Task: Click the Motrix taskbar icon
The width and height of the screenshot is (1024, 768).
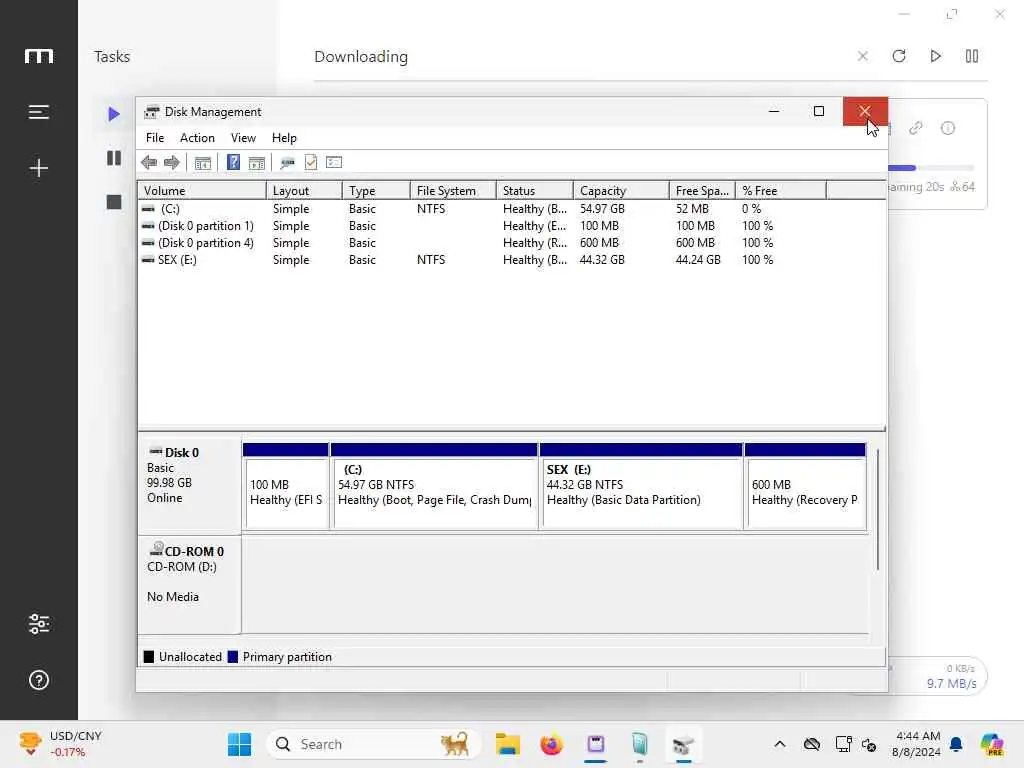Action: (596, 744)
